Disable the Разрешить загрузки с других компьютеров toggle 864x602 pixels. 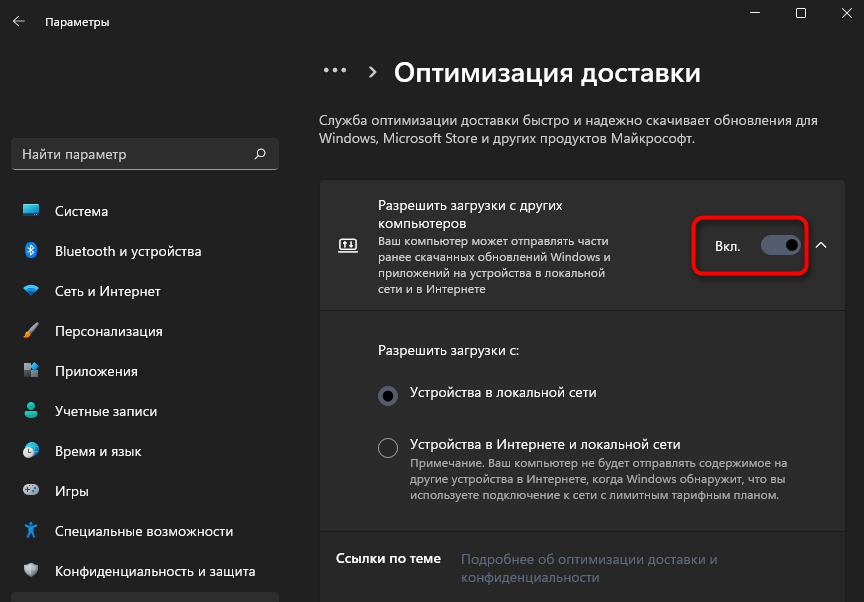781,245
